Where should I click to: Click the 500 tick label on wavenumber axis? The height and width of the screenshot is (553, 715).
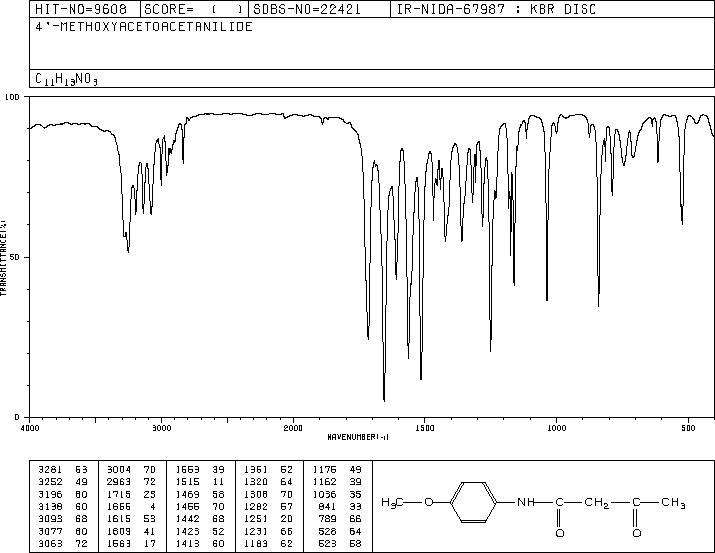[x=688, y=428]
